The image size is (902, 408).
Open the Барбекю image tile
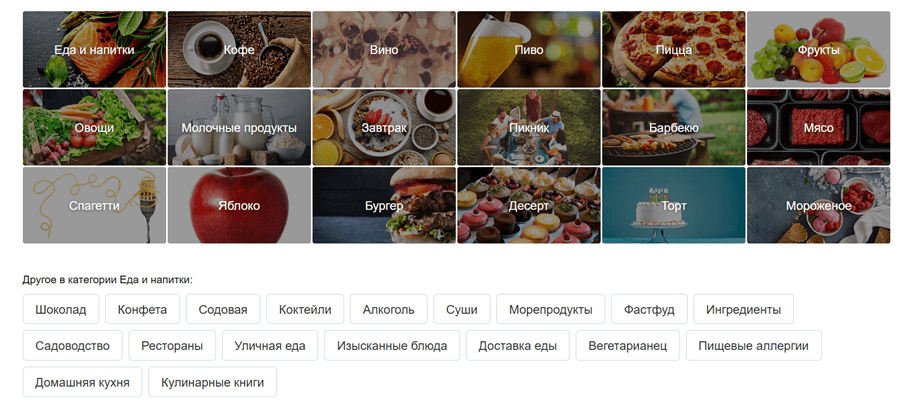pos(674,127)
